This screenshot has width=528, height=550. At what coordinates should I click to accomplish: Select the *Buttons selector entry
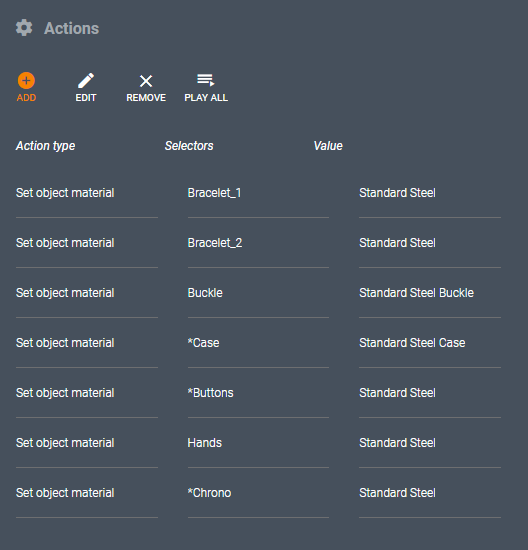point(210,393)
